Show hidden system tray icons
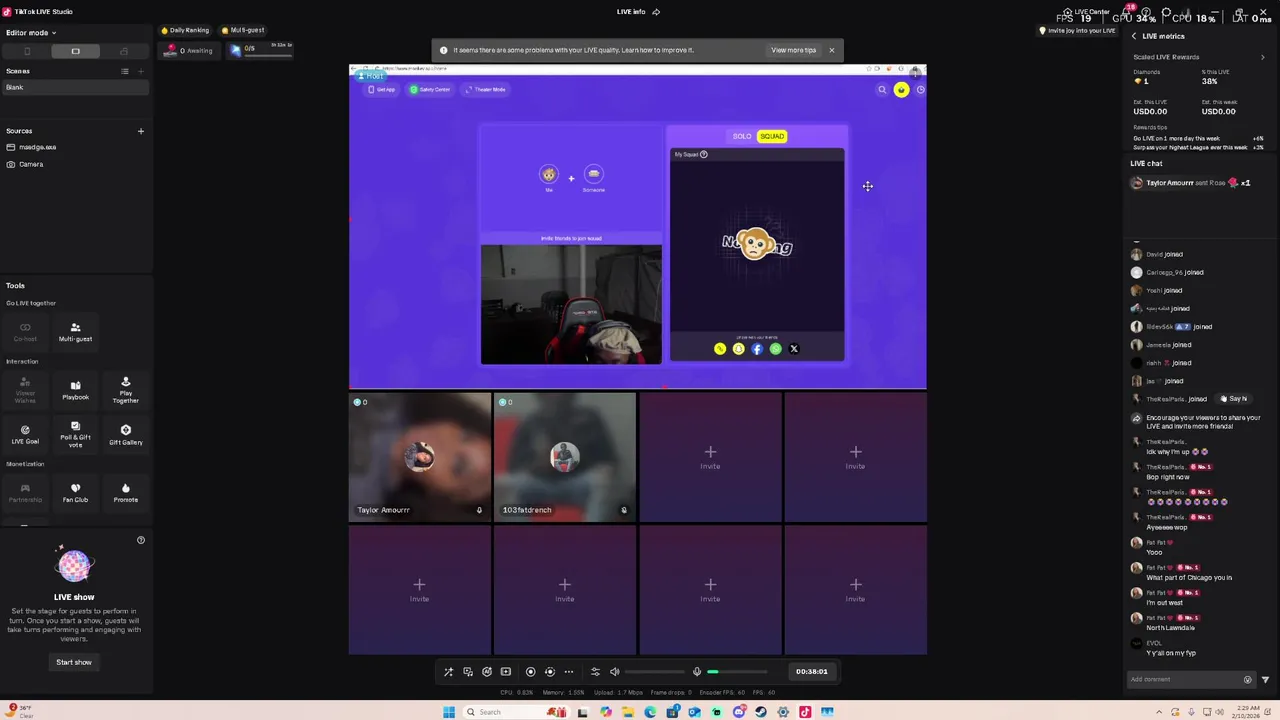 1159,712
